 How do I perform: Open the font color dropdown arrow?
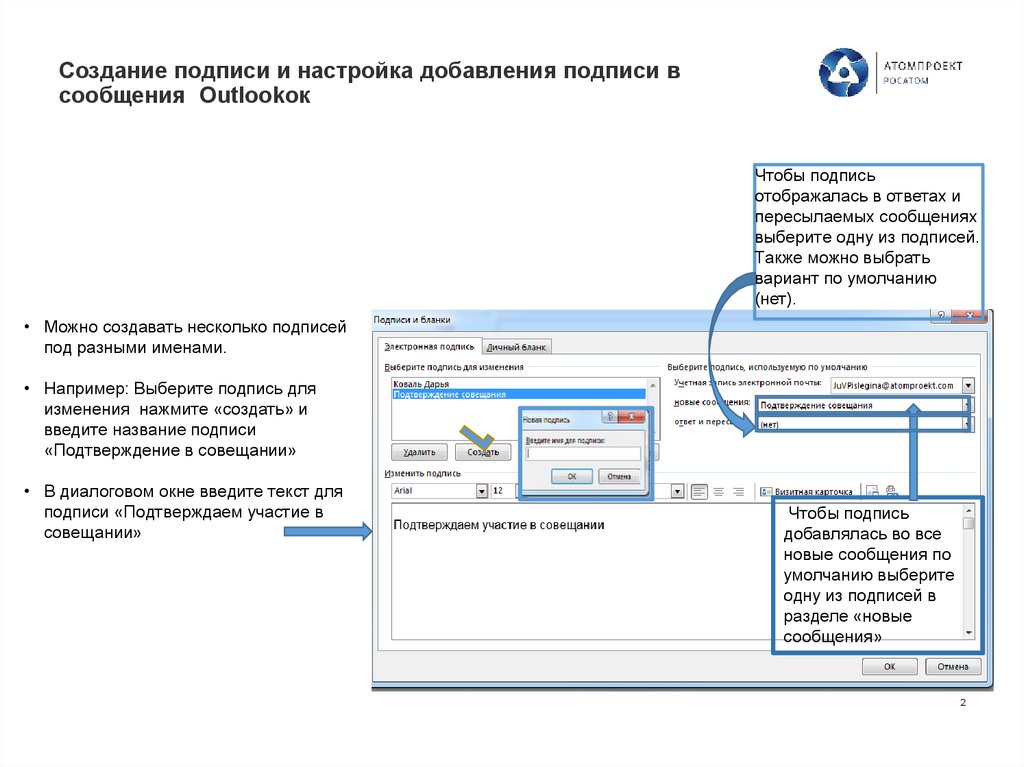[x=677, y=491]
